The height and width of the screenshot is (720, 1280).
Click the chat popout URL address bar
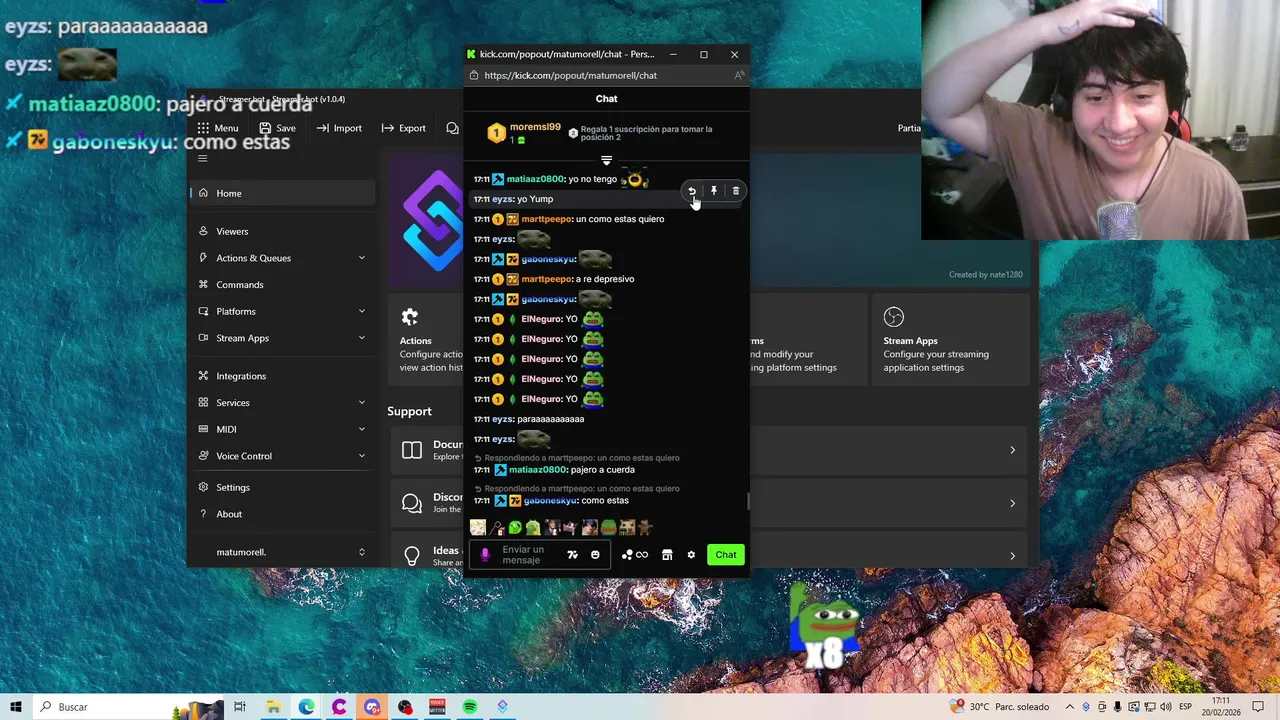[604, 75]
